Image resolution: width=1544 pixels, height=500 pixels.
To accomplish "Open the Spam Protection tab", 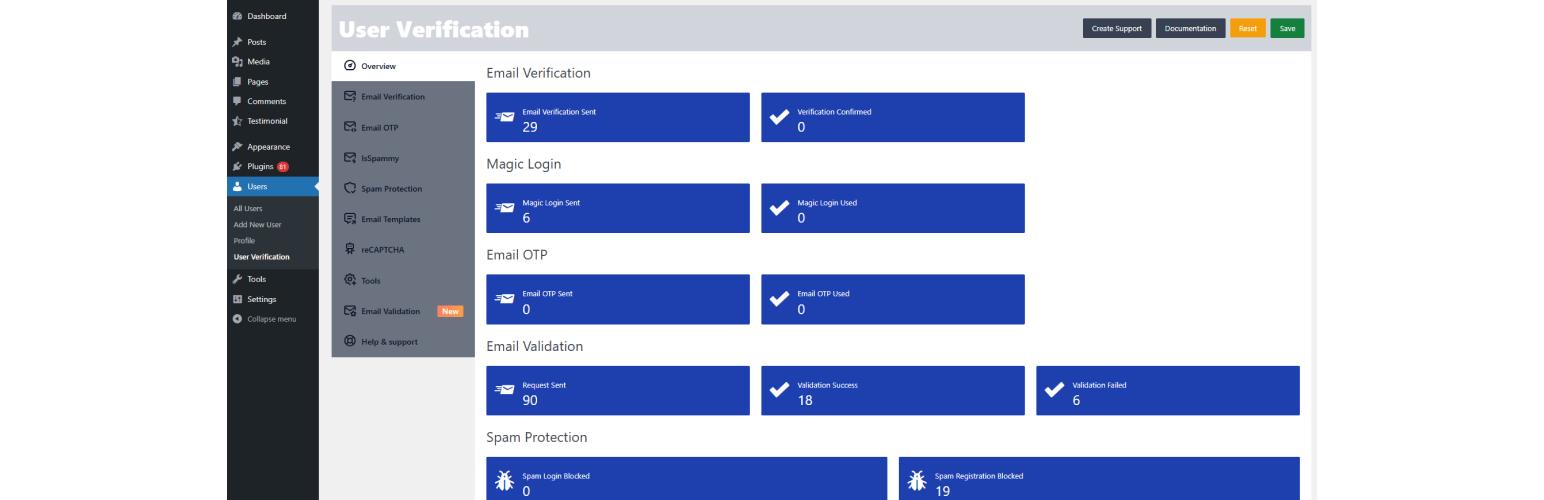I will (x=403, y=188).
